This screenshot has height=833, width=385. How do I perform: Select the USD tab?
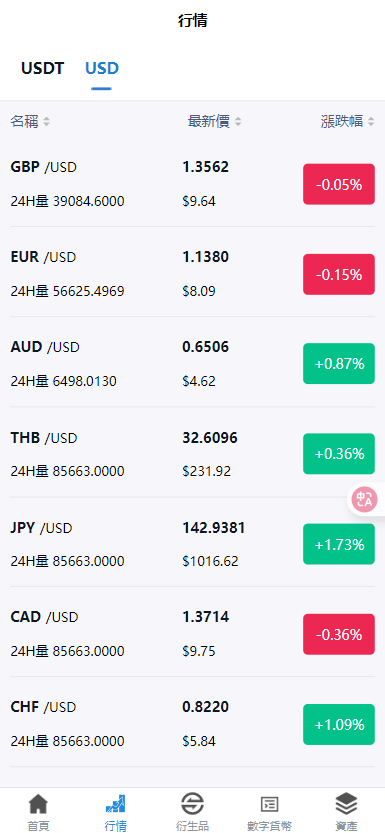(x=101, y=69)
